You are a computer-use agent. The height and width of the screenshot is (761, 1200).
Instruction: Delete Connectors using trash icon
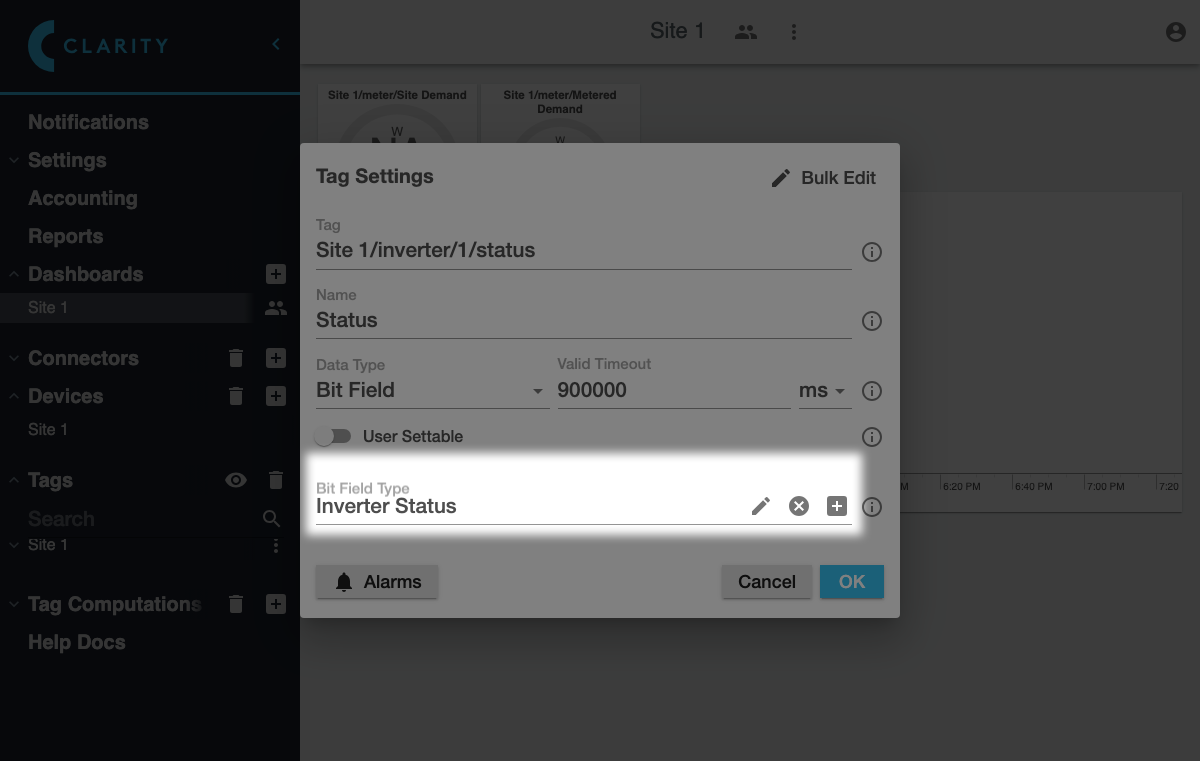[x=236, y=358]
